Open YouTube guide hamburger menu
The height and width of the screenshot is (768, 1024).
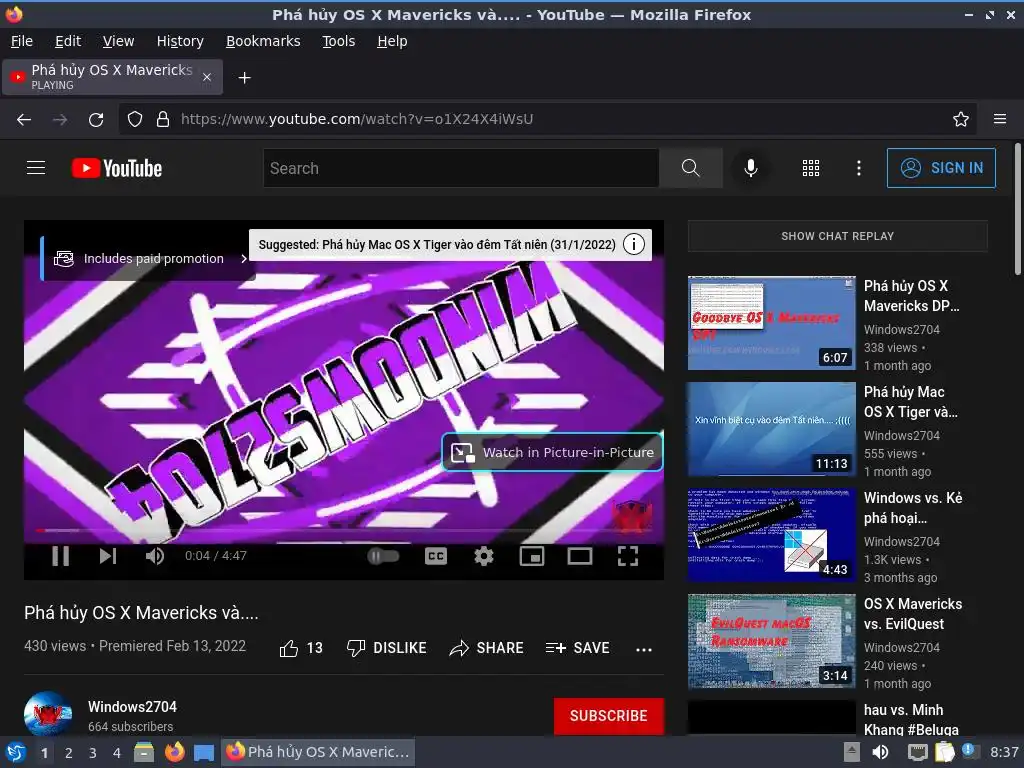36,168
